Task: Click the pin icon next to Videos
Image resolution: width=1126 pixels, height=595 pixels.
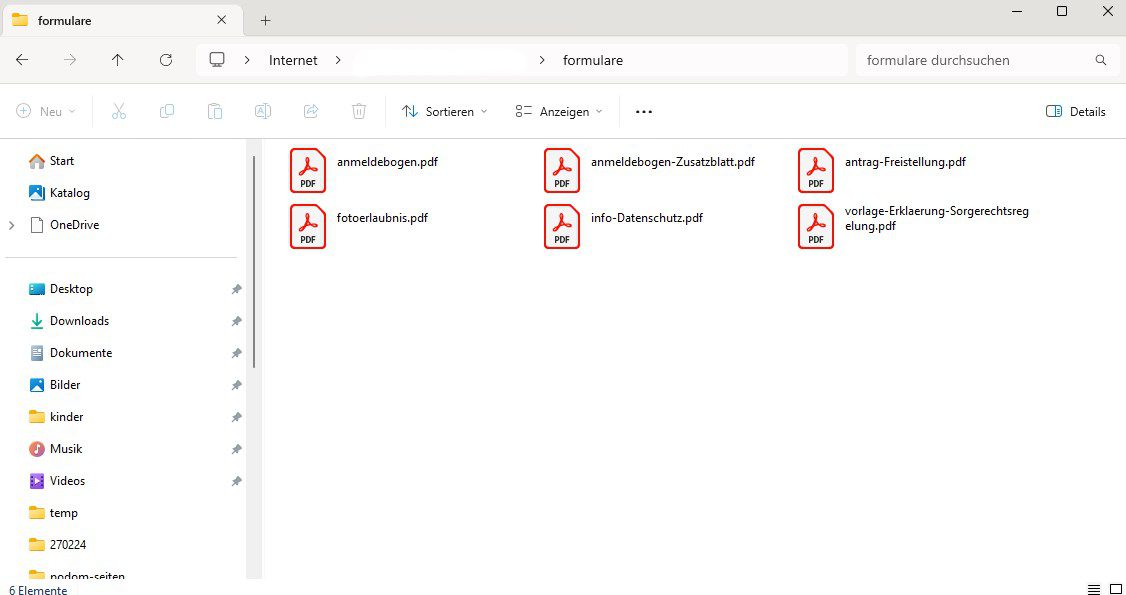Action: click(x=236, y=481)
